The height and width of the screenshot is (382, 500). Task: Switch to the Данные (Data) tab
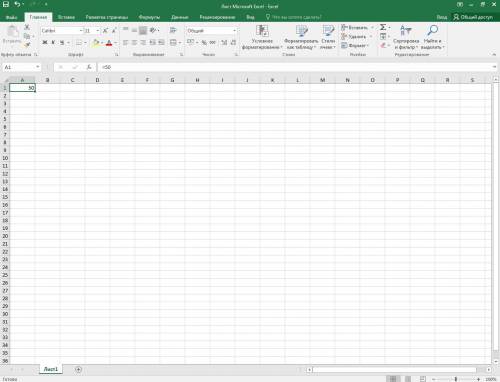coord(180,17)
